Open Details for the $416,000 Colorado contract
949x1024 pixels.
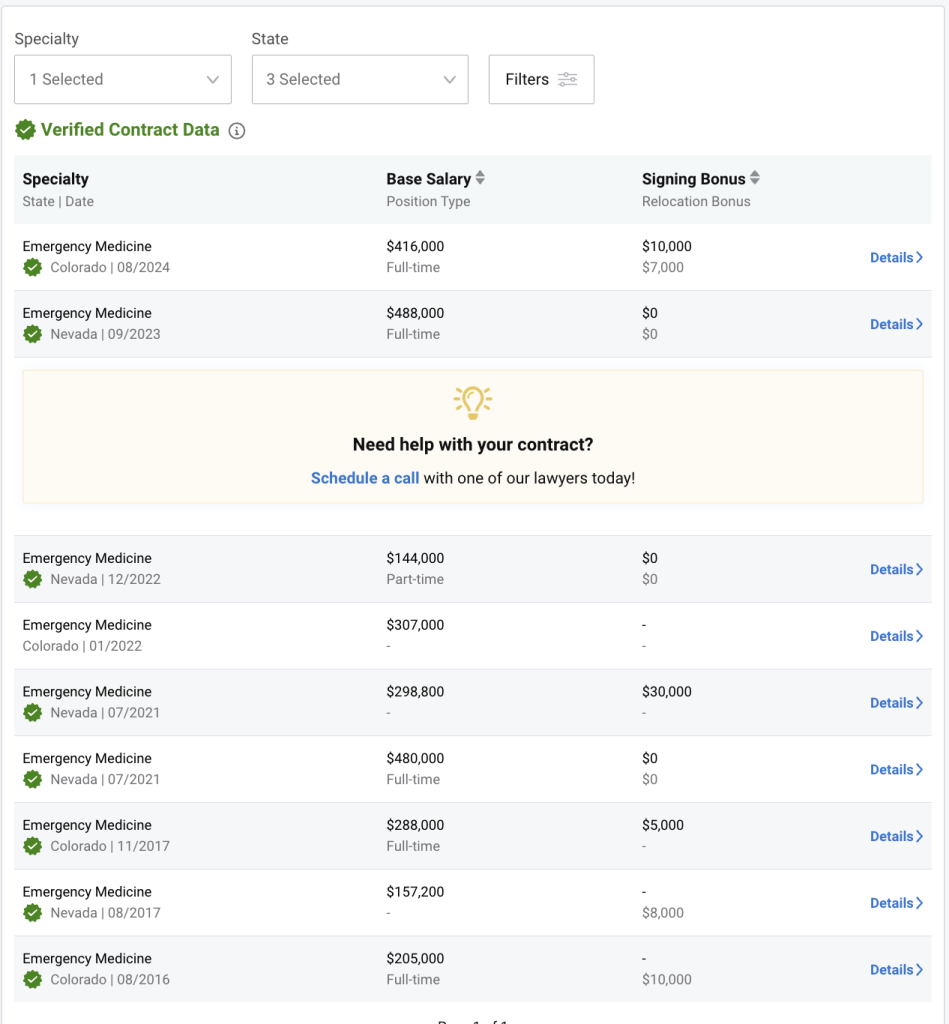pos(896,257)
